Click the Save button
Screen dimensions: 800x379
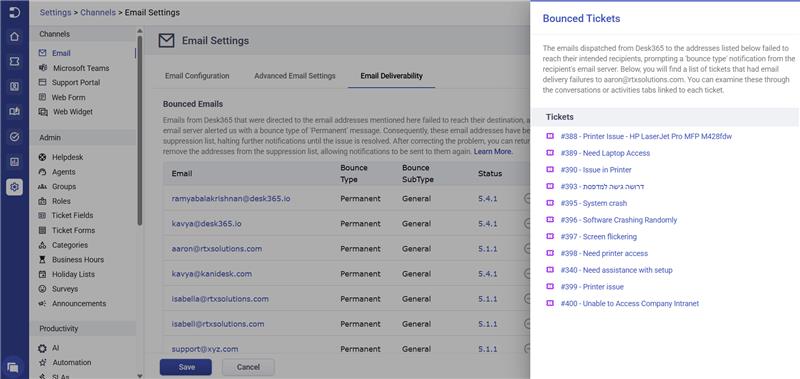pyautogui.click(x=186, y=367)
